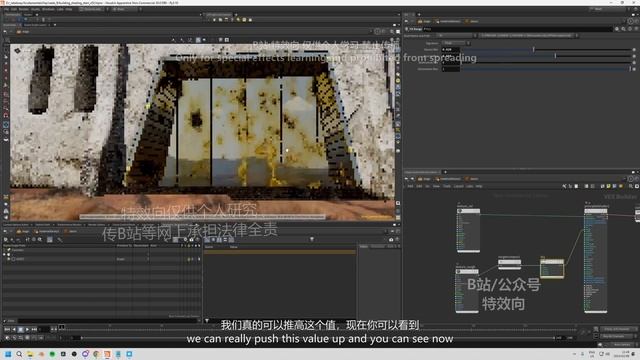Open parameter gear settings menu
This screenshot has height=360, width=640.
(x=617, y=29)
